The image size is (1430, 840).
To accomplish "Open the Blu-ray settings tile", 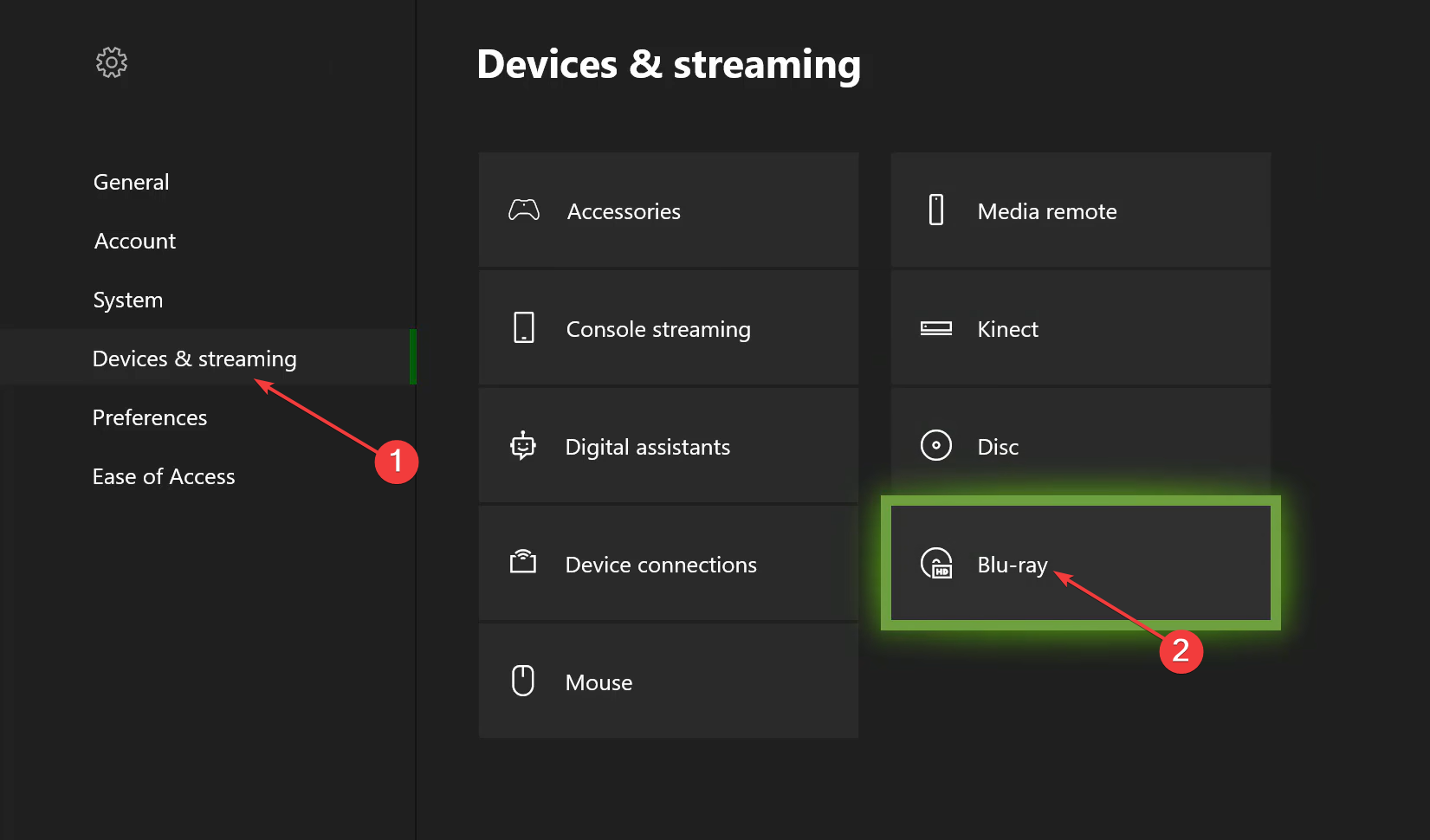I will pyautogui.click(x=1081, y=563).
